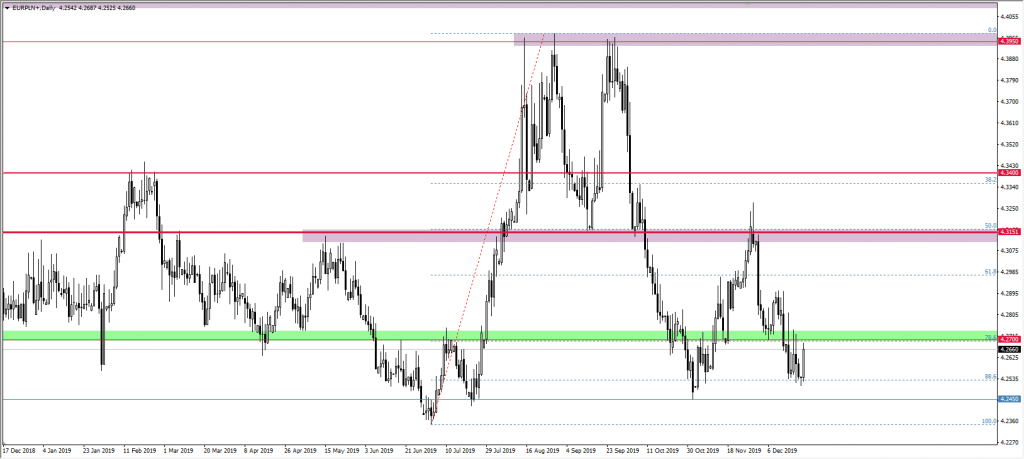The width and height of the screenshot is (1024, 459).
Task: Click the Fibonacci 38.2 level label
Action: tap(990, 180)
